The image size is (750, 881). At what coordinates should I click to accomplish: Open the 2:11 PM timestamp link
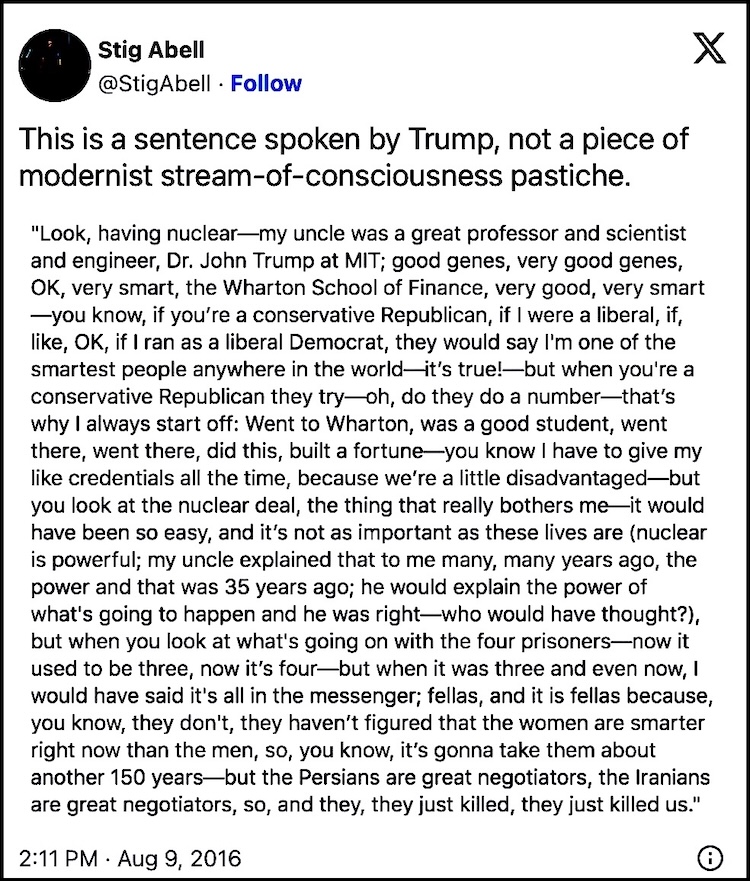coord(58,858)
